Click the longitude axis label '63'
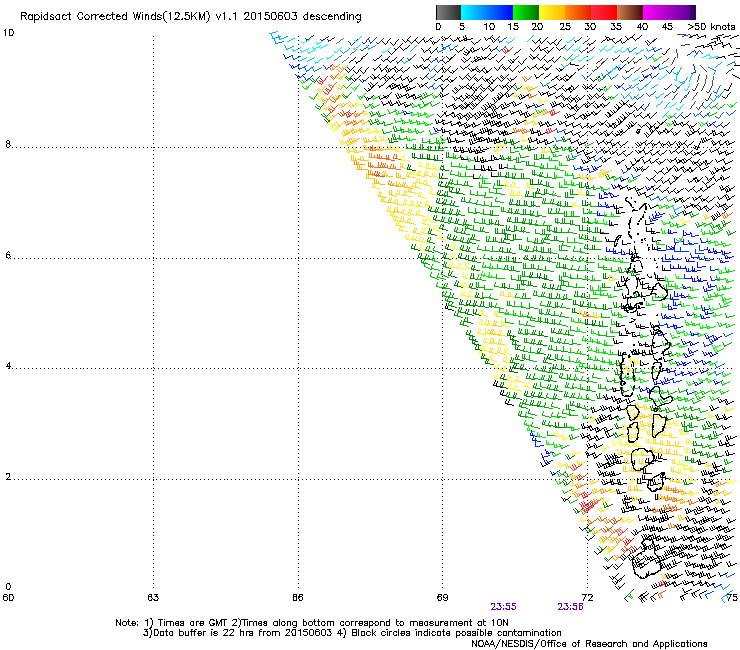Image resolution: width=740 pixels, height=650 pixels. (x=153, y=598)
